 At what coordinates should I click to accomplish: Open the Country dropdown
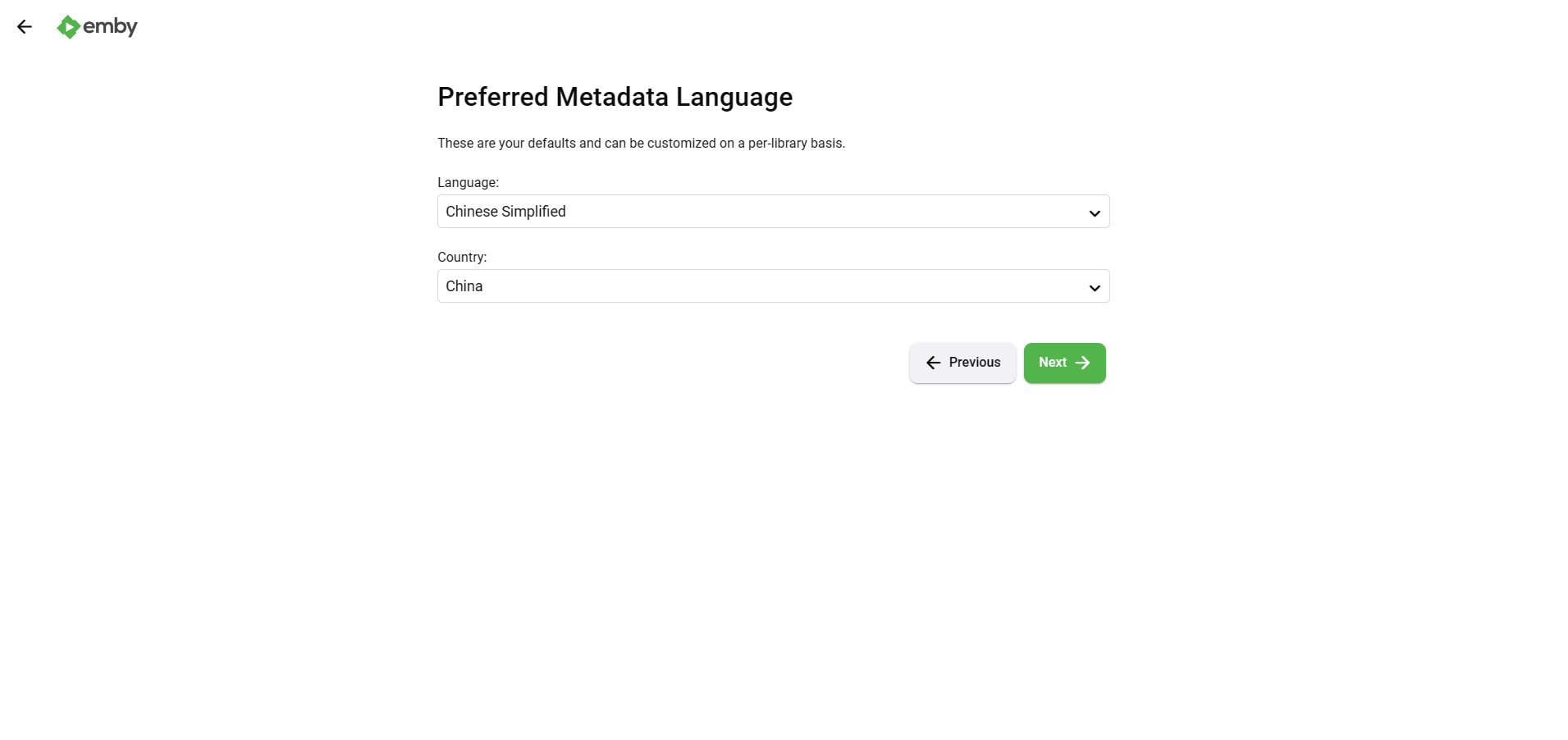tap(773, 286)
